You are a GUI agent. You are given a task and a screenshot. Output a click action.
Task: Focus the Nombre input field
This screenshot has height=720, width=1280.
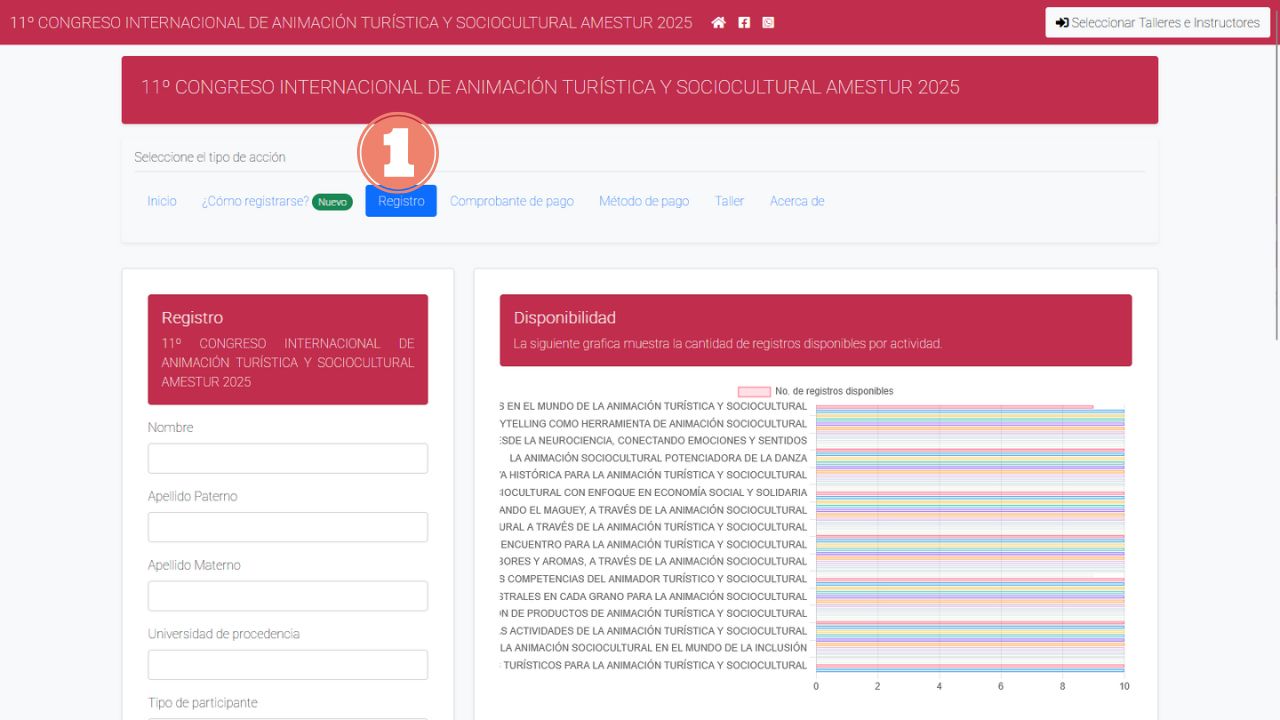pos(288,458)
